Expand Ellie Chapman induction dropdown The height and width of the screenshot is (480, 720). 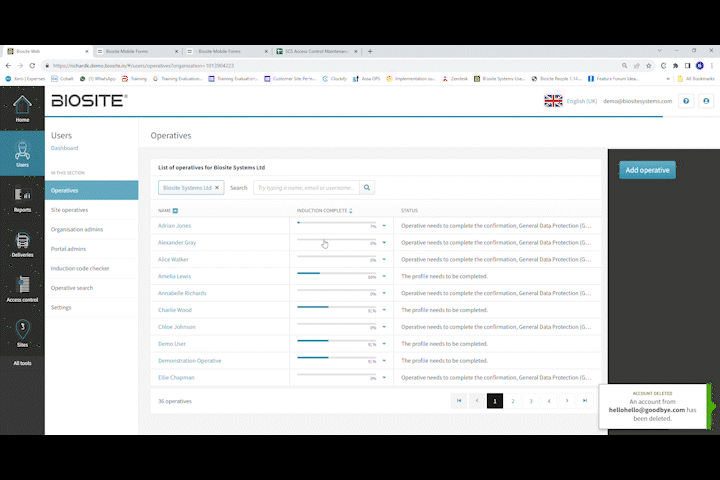pyautogui.click(x=384, y=378)
